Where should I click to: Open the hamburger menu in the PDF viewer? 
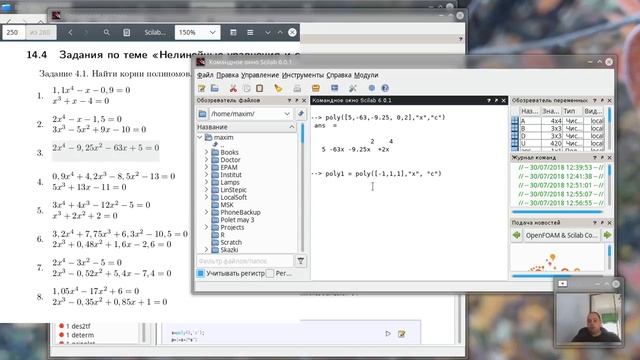[x=250, y=32]
